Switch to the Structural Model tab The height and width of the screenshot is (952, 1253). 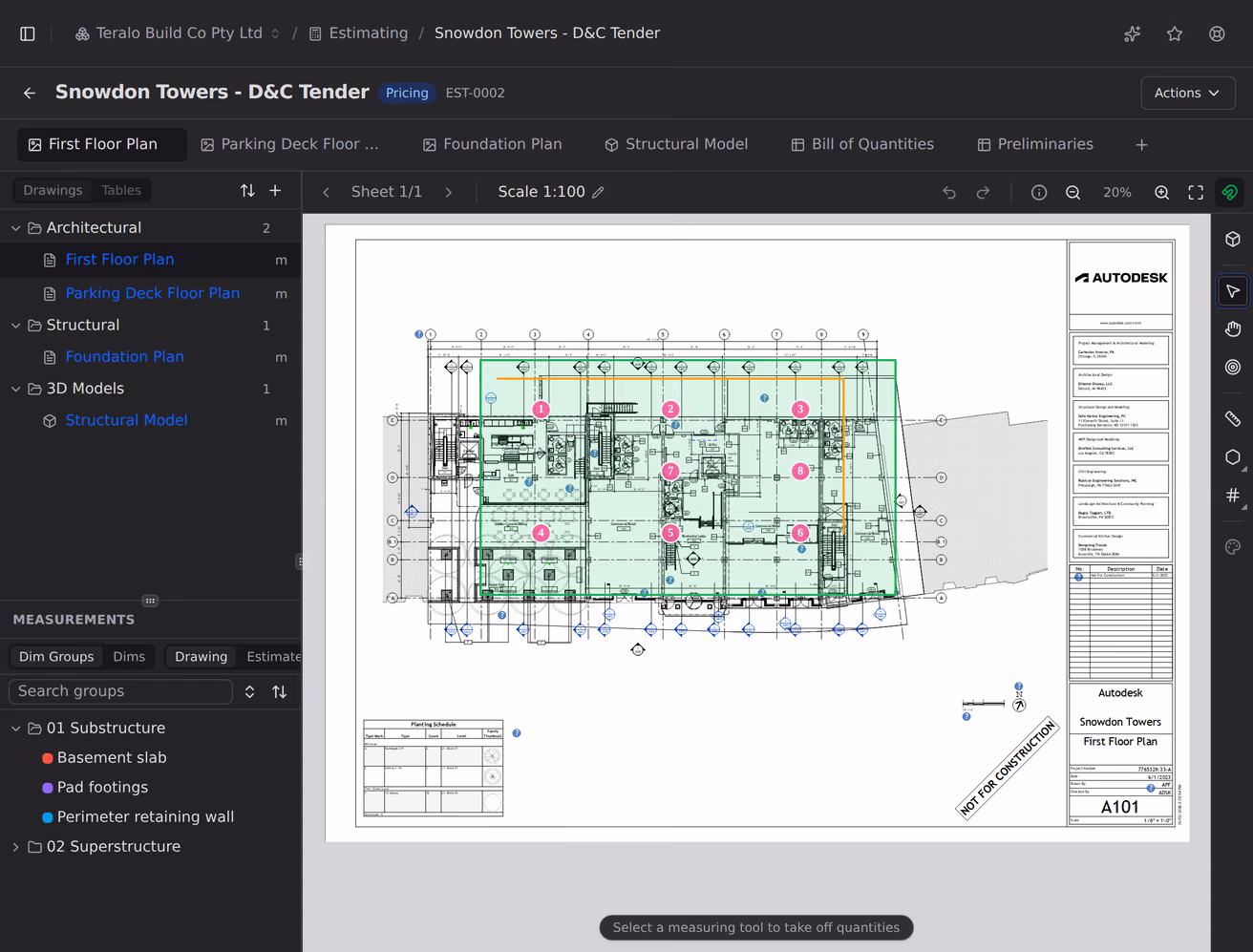[676, 144]
